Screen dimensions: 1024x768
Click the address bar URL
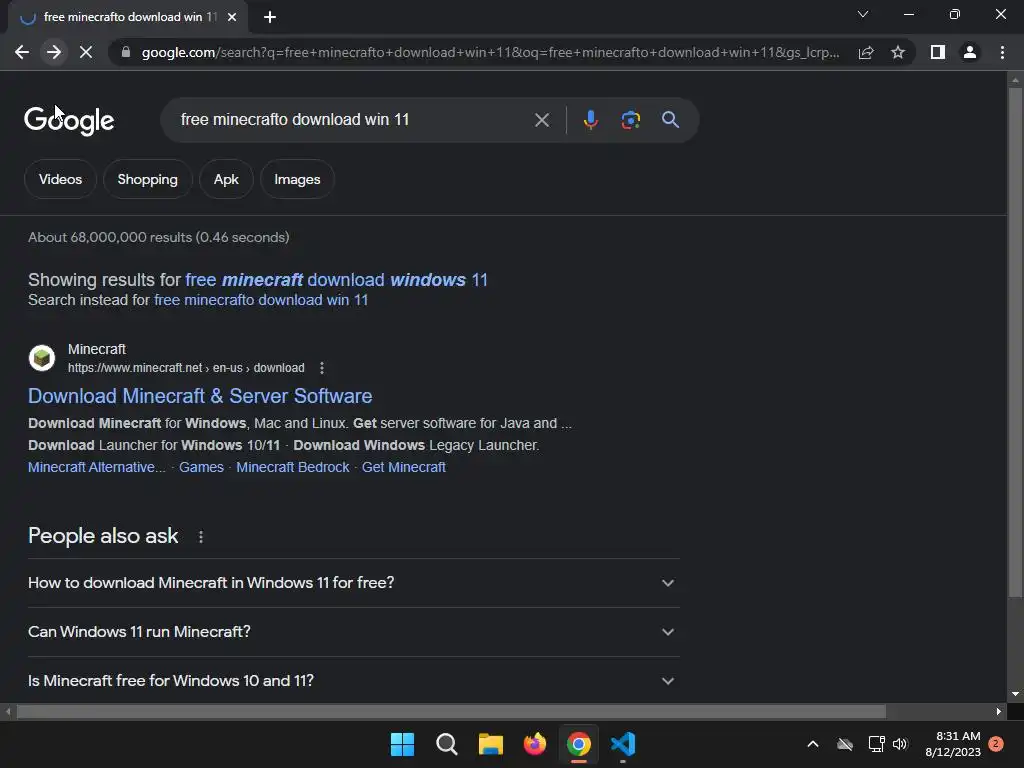point(490,52)
